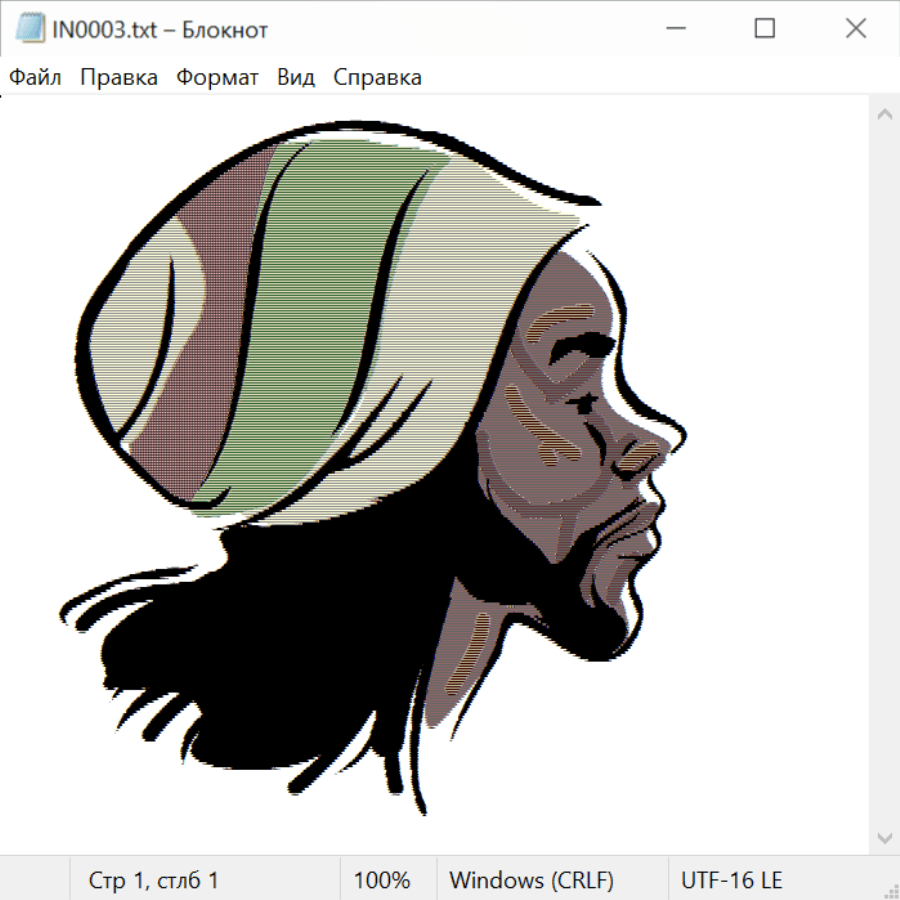Open the Файл menu
Viewport: 900px width, 900px height.
[35, 78]
